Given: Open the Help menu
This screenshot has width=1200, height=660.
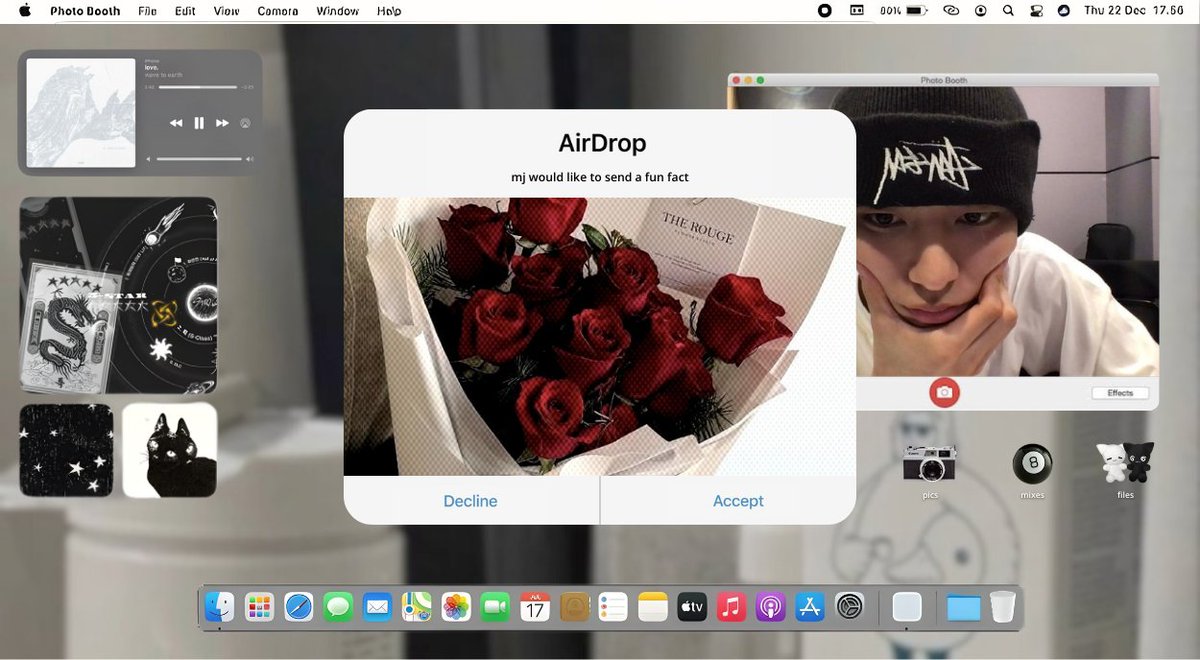Looking at the screenshot, I should (389, 11).
